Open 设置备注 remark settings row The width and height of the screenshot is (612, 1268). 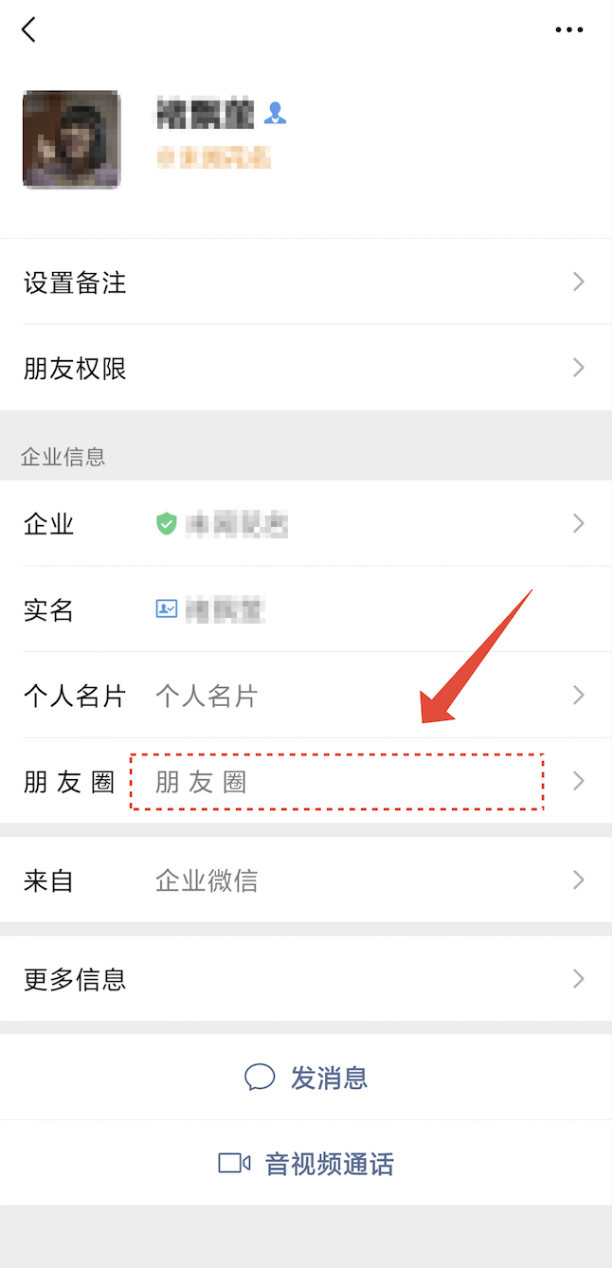[306, 282]
